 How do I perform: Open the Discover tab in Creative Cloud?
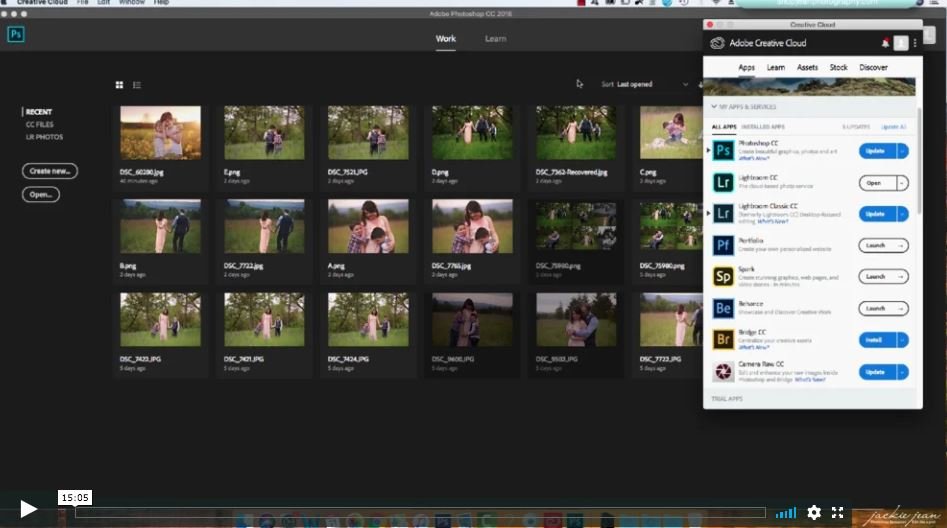(x=873, y=68)
